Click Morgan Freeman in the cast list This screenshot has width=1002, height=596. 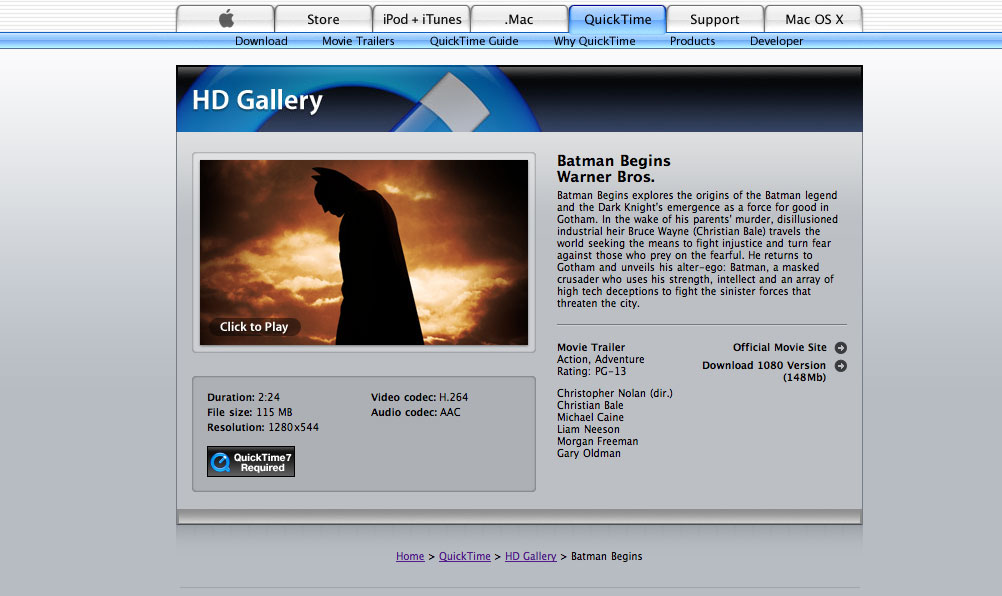pyautogui.click(x=597, y=441)
